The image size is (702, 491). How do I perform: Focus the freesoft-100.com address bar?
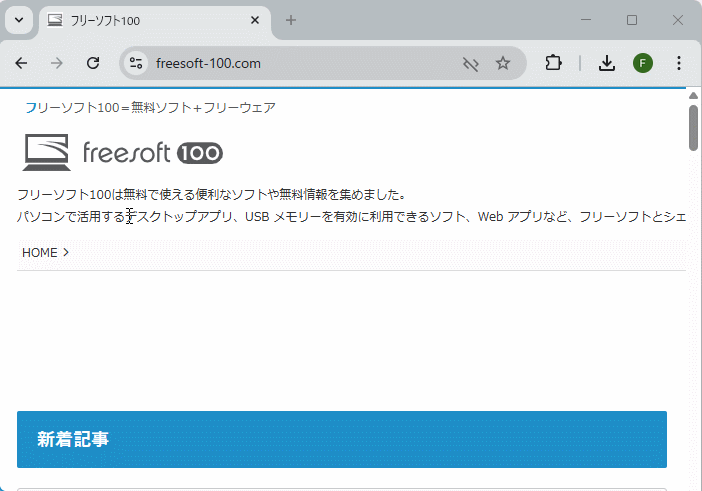(300, 63)
